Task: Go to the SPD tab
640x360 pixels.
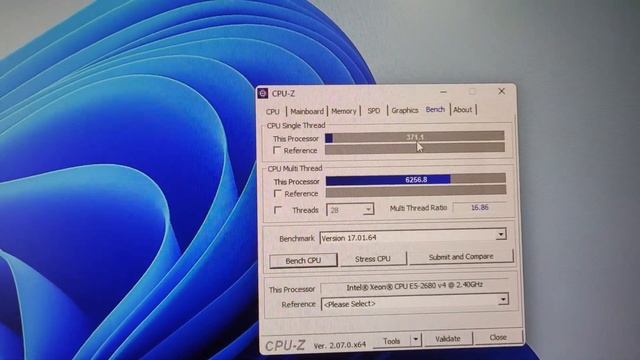Action: pyautogui.click(x=373, y=110)
